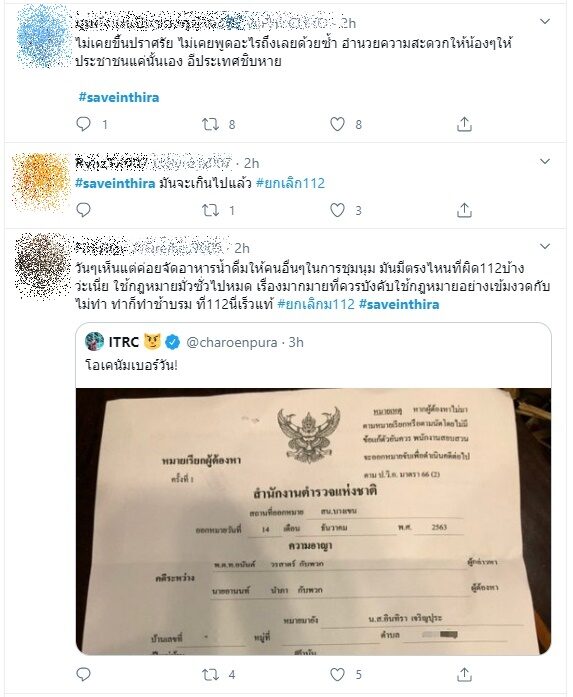573x697 pixels.
Task: Open the first tweet's chevron options menu
Action: point(545,21)
